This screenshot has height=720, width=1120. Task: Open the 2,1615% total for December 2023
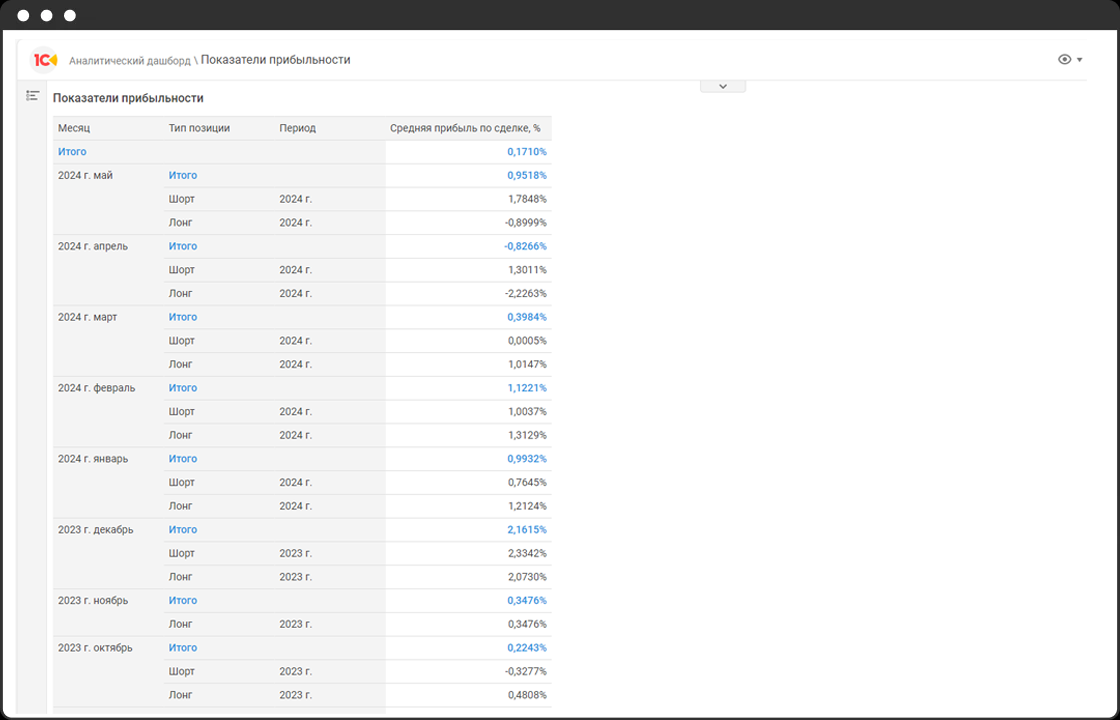(x=526, y=530)
